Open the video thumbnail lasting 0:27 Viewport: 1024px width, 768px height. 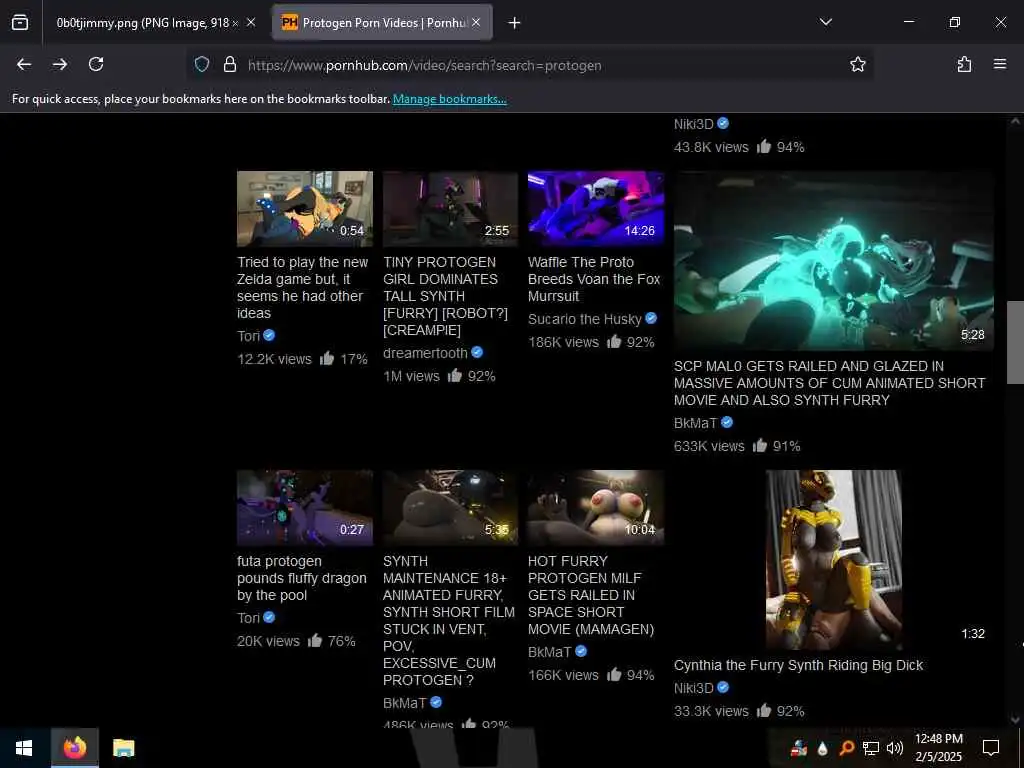[x=305, y=507]
